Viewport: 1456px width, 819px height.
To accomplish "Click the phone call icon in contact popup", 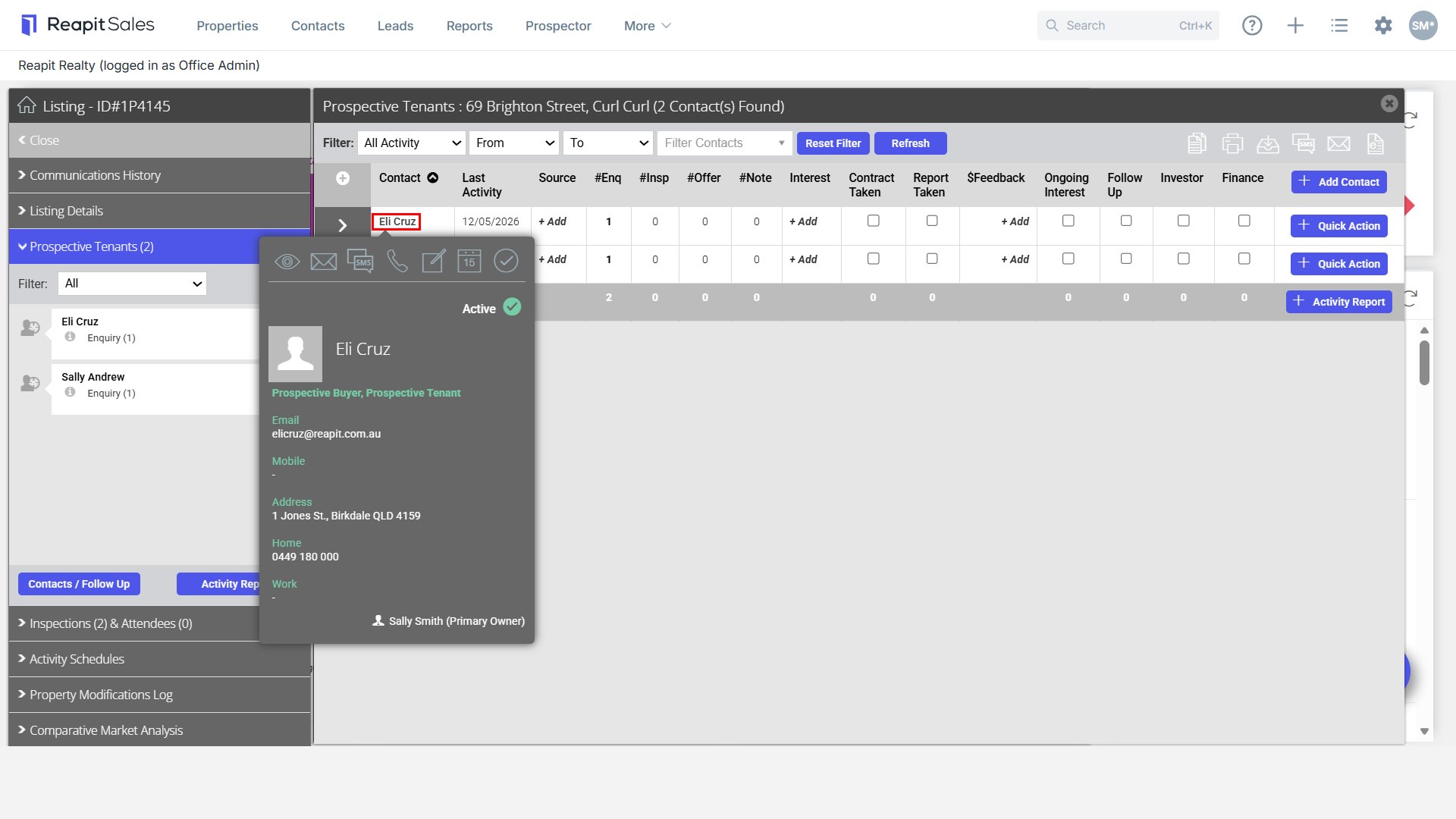I will 397,262.
